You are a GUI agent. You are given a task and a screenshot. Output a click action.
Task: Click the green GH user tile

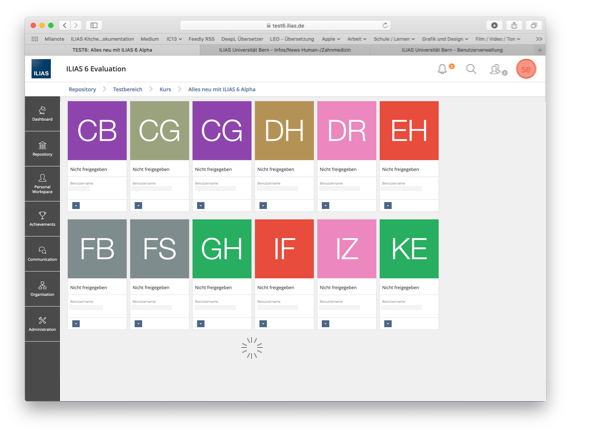(222, 249)
